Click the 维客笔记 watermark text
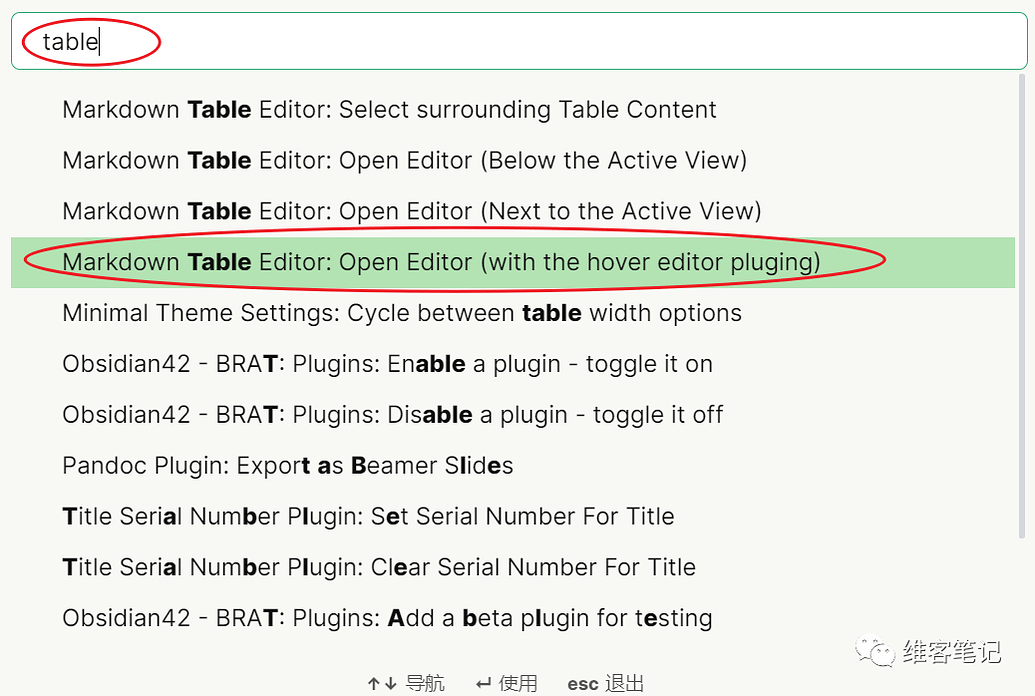 [950, 653]
